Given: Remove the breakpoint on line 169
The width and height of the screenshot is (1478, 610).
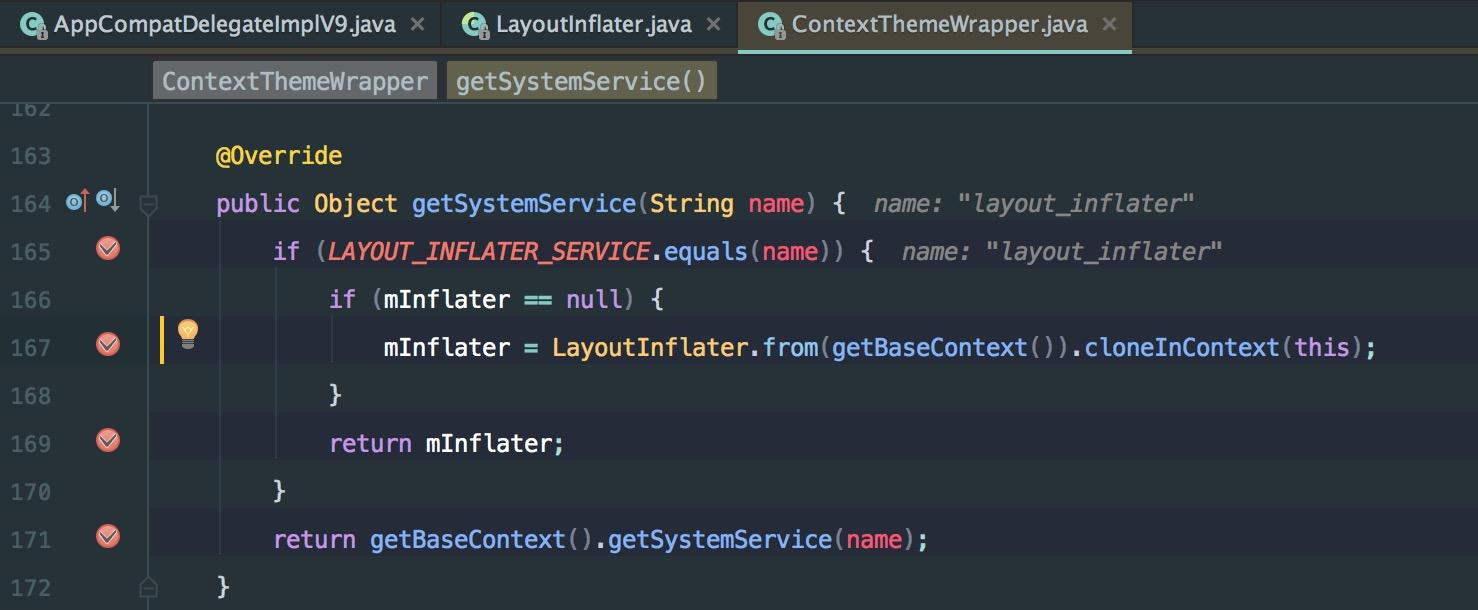Looking at the screenshot, I should 108,441.
